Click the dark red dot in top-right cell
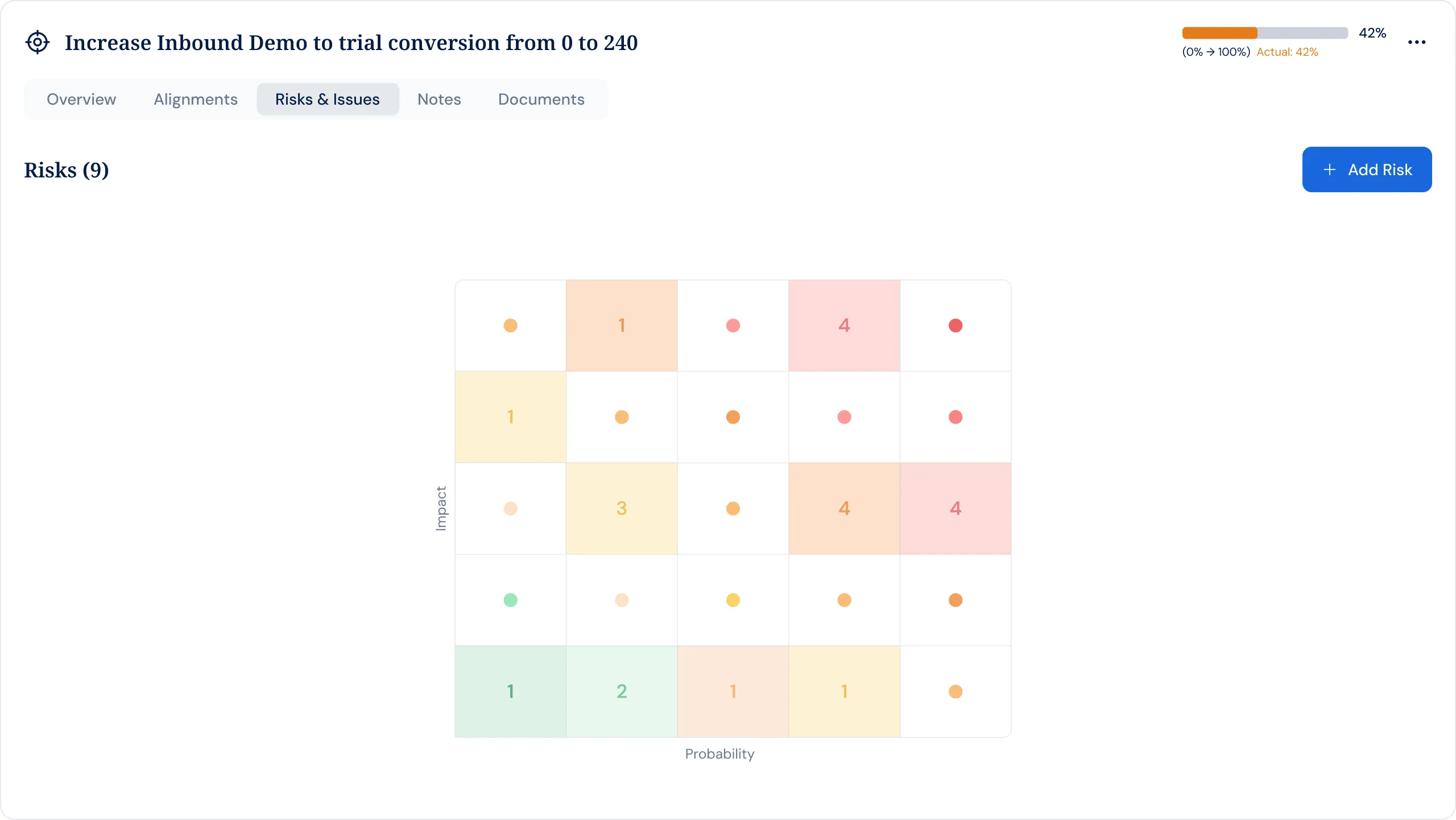 pos(955,325)
